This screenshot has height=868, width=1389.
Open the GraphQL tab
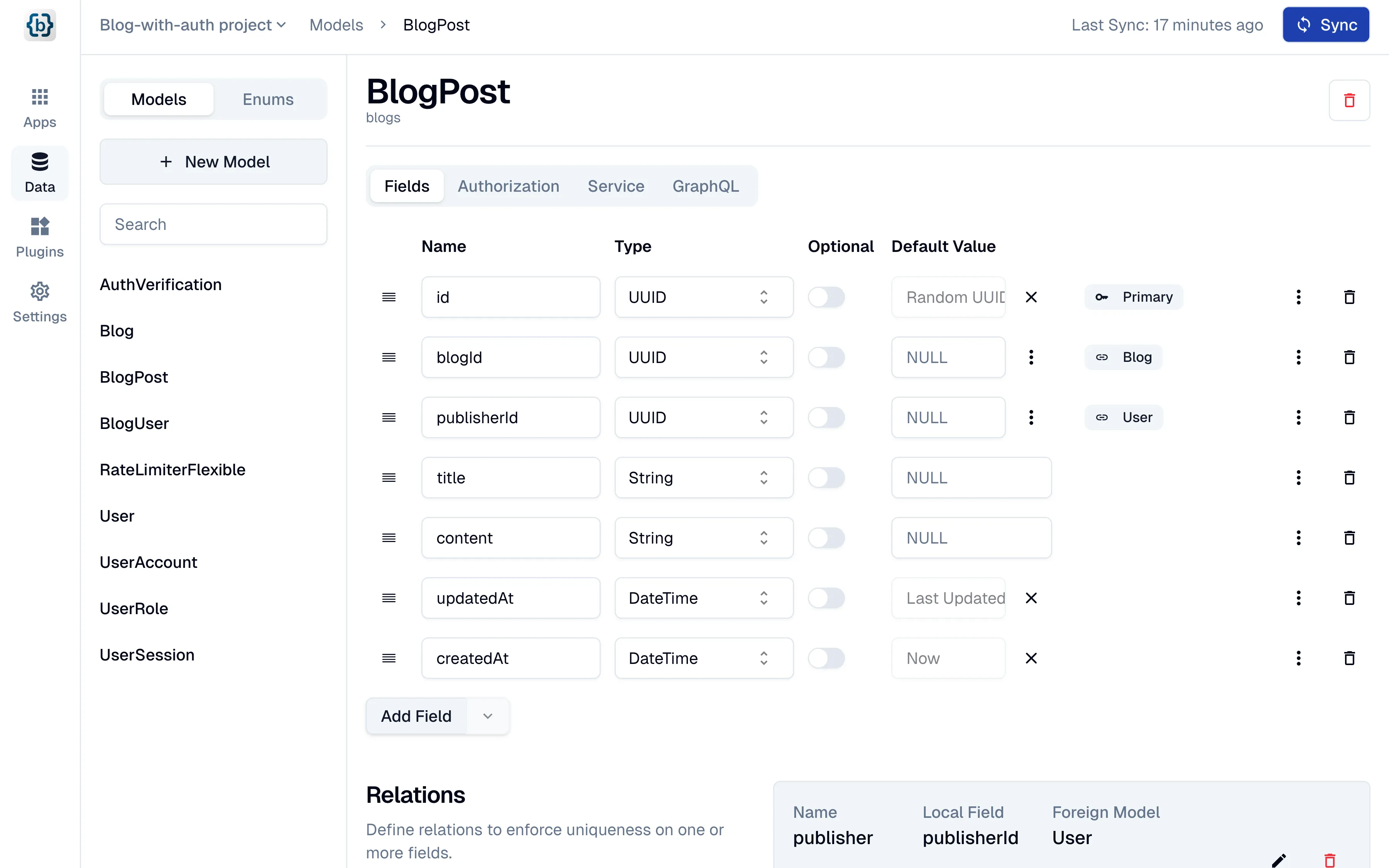tap(705, 186)
